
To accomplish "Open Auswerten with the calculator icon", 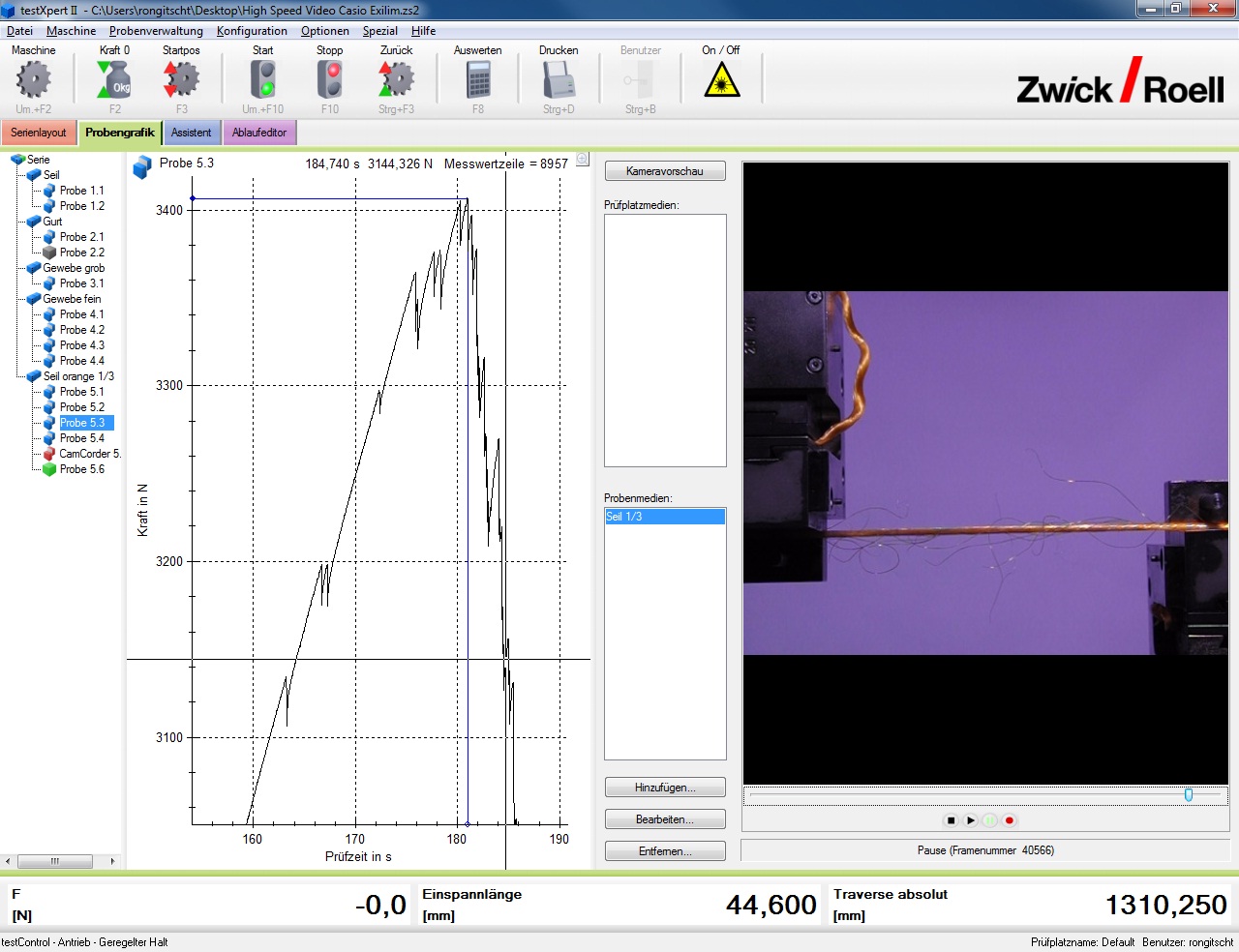I will point(477,79).
